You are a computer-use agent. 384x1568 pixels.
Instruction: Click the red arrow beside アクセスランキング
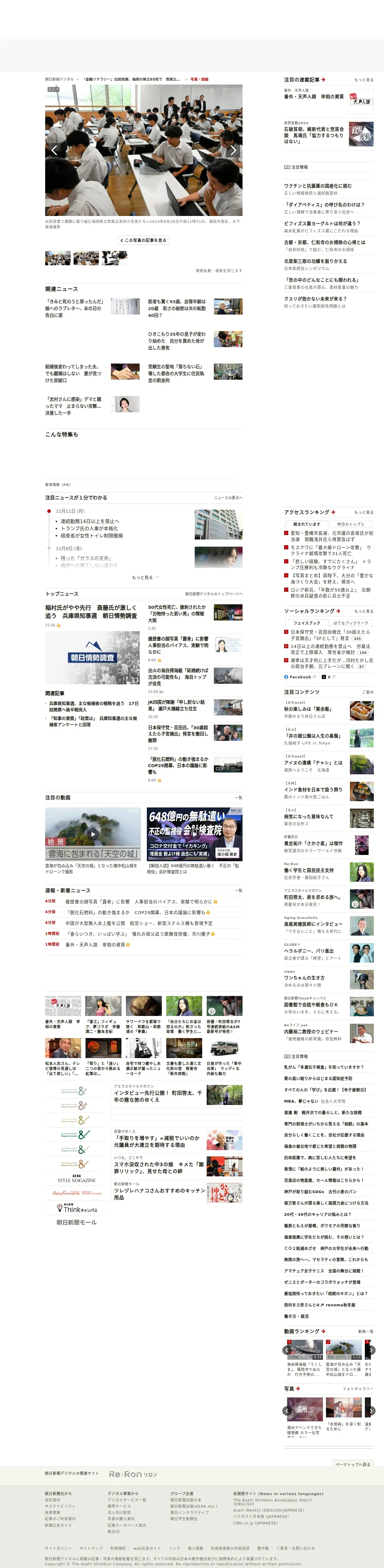tap(333, 512)
